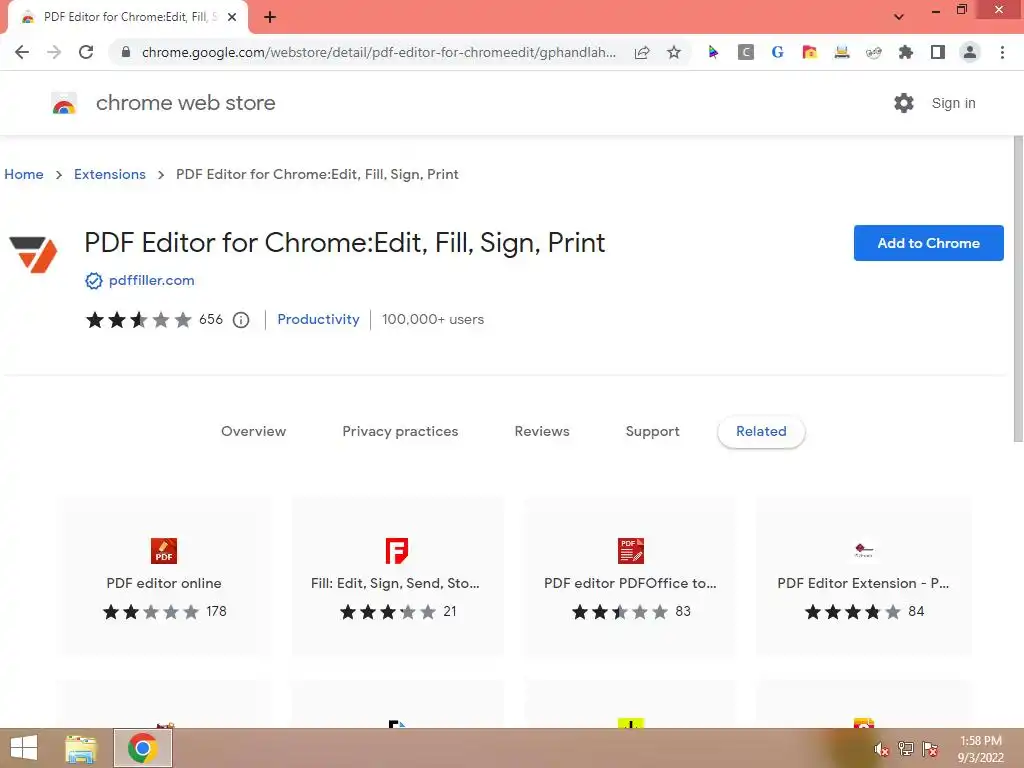Viewport: 1024px width, 768px height.
Task: Expand the tab search dropdown arrow
Action: 899,17
